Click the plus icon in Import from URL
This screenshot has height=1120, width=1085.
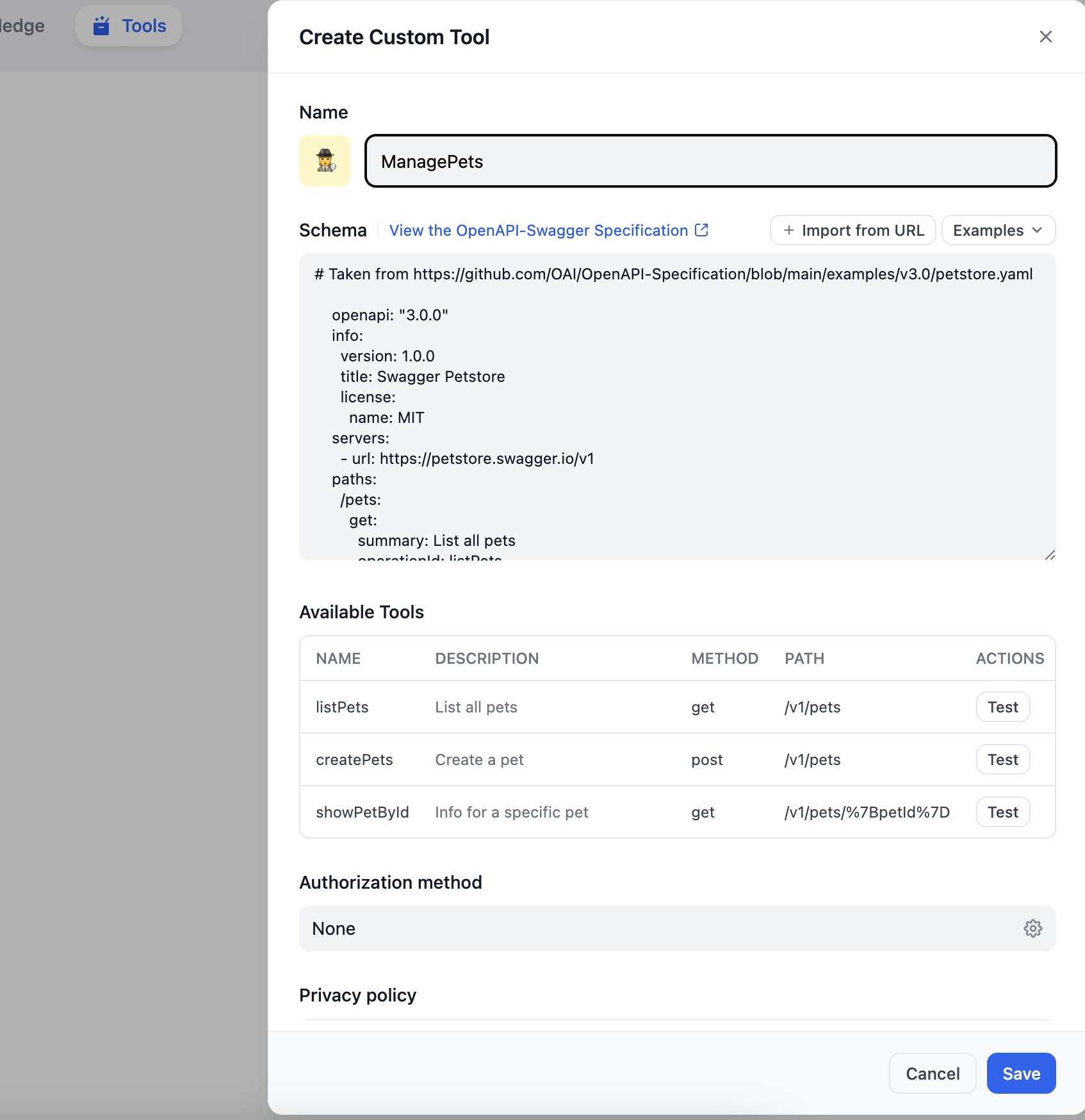coord(789,230)
